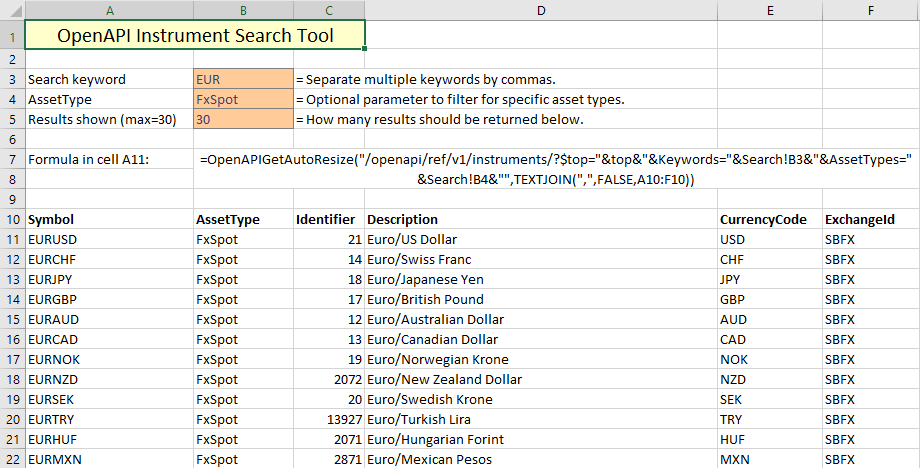The image size is (920, 468).
Task: Select column D header
Action: tap(540, 9)
